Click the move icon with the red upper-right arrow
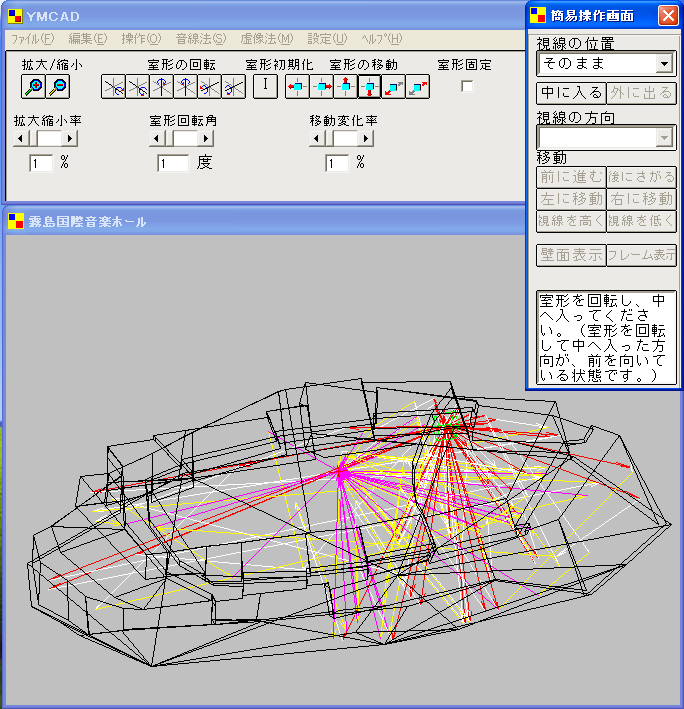684x709 pixels. [x=418, y=86]
